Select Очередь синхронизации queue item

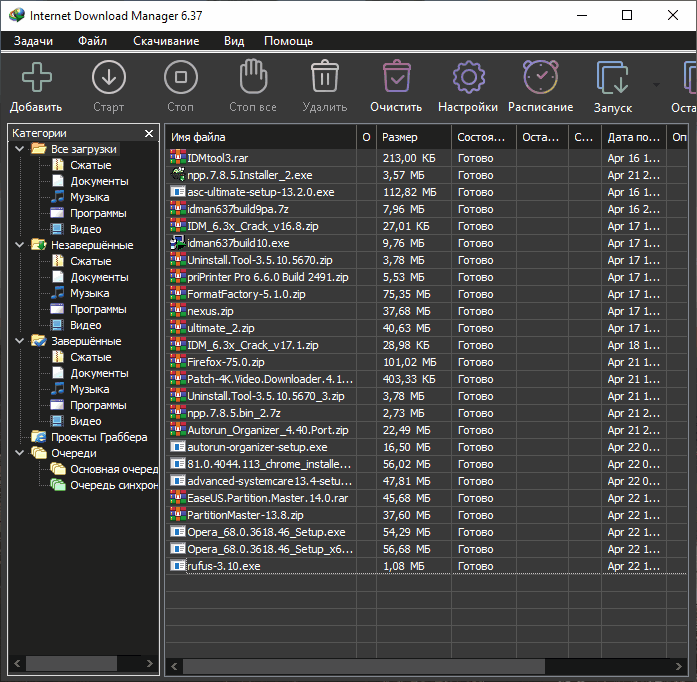click(x=114, y=485)
